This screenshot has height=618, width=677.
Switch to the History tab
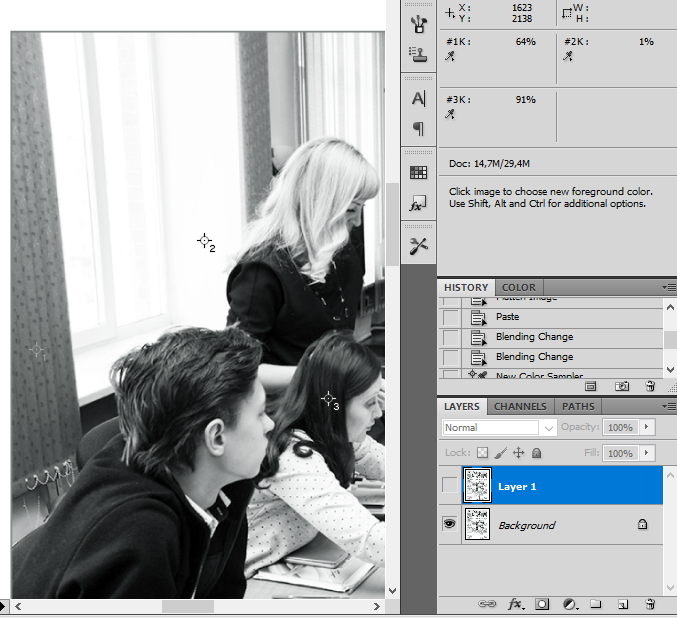(466, 288)
